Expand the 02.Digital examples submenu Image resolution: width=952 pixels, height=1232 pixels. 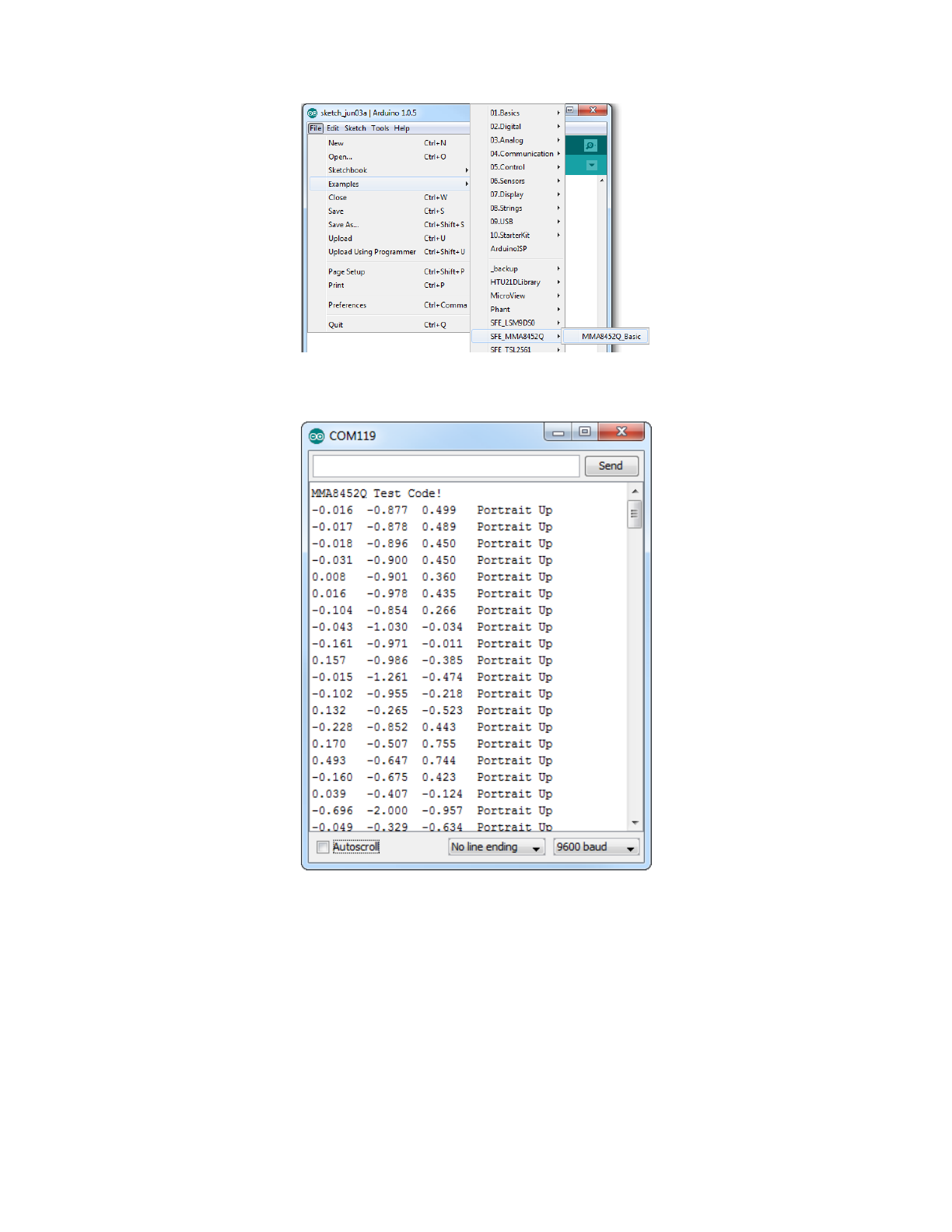click(517, 127)
